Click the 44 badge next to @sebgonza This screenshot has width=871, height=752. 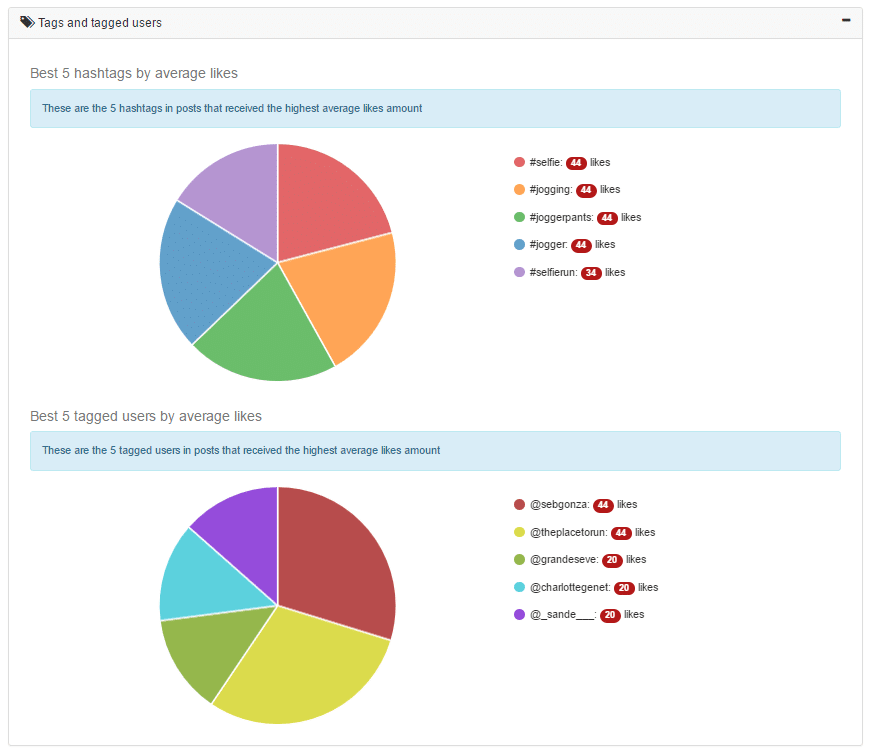click(x=603, y=505)
